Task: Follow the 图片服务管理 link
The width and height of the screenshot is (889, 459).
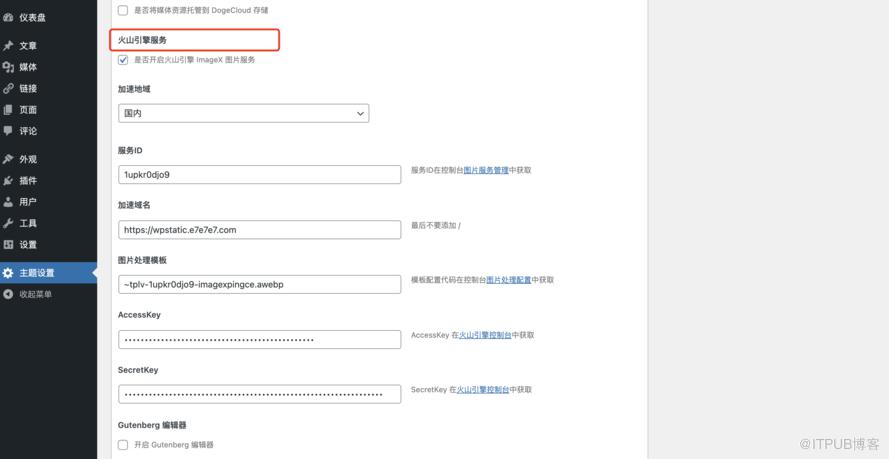Action: [x=486, y=170]
